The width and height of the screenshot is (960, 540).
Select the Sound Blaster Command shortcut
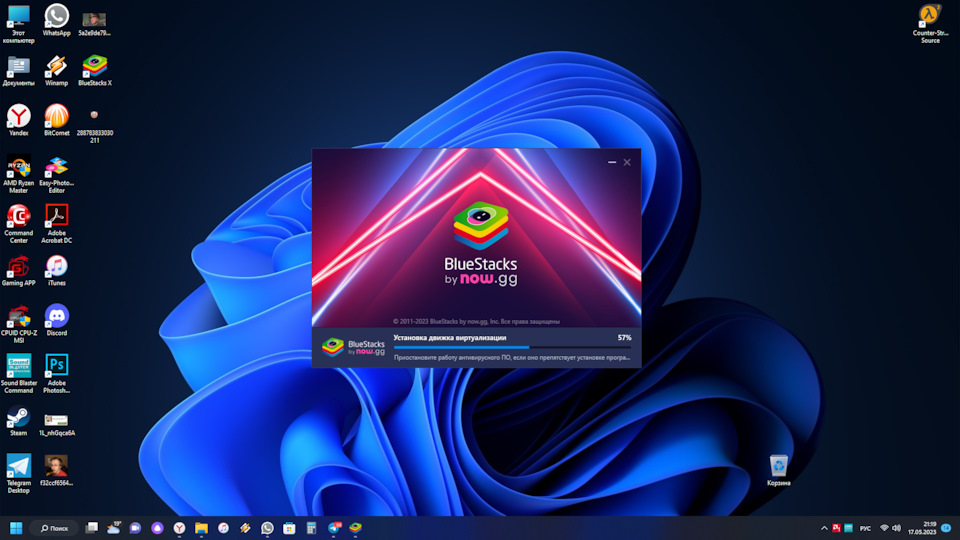(x=18, y=374)
